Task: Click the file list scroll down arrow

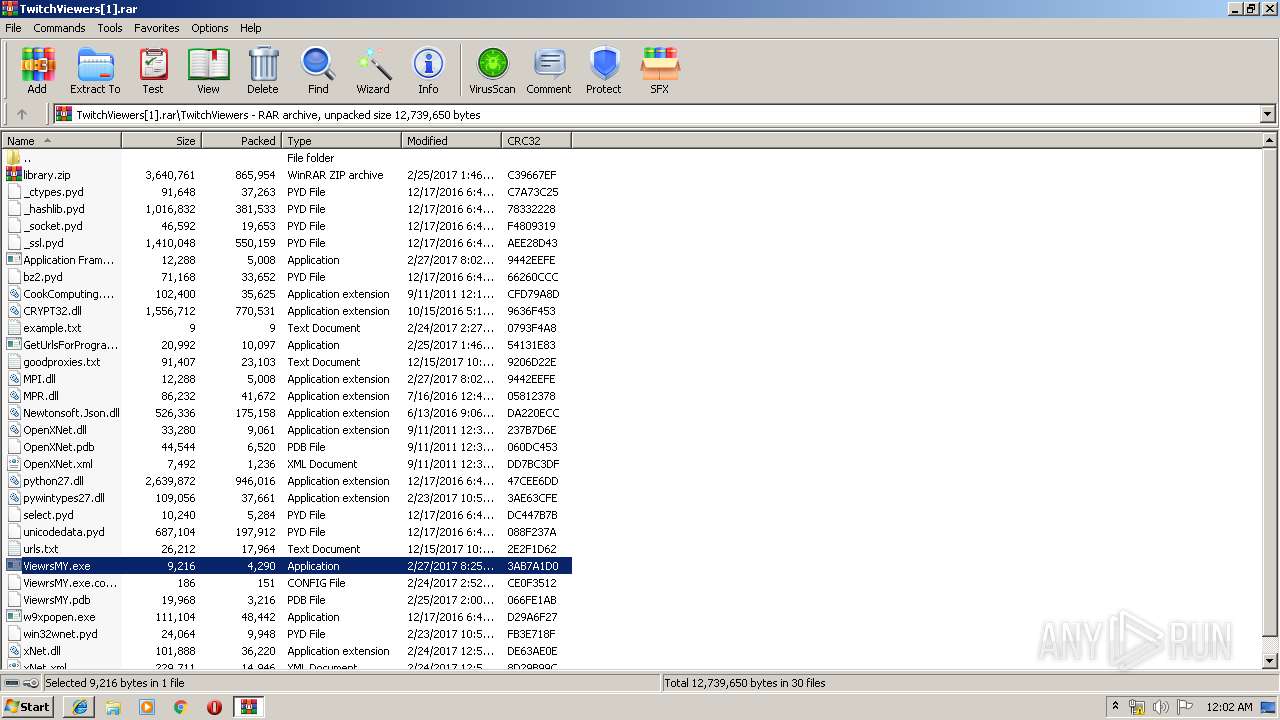Action: pyautogui.click(x=1270, y=661)
